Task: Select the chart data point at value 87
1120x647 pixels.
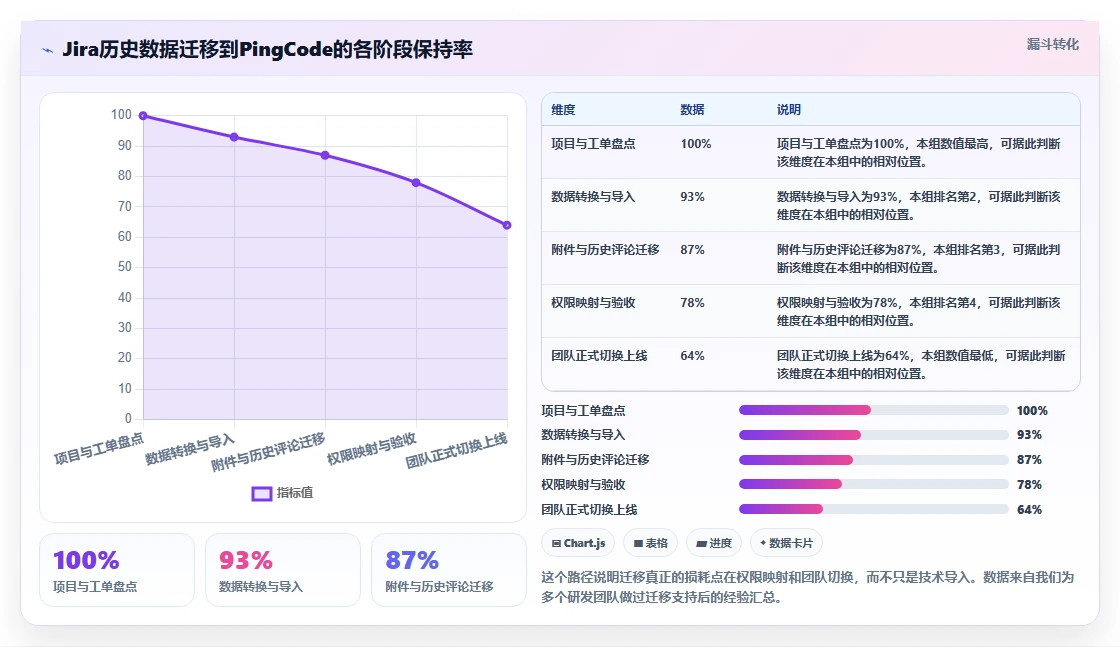Action: pos(325,155)
